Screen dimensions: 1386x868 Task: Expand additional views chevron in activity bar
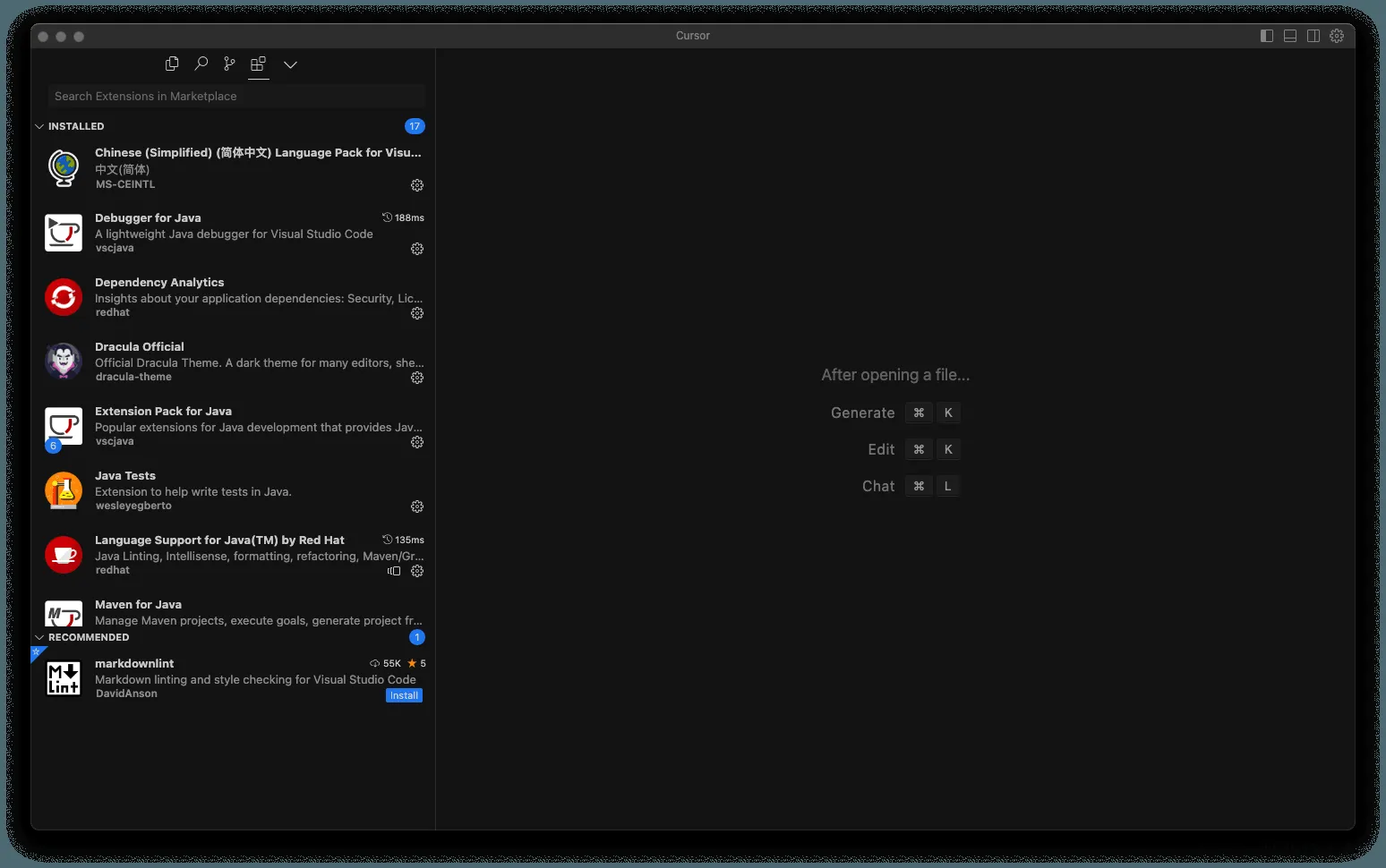click(290, 64)
